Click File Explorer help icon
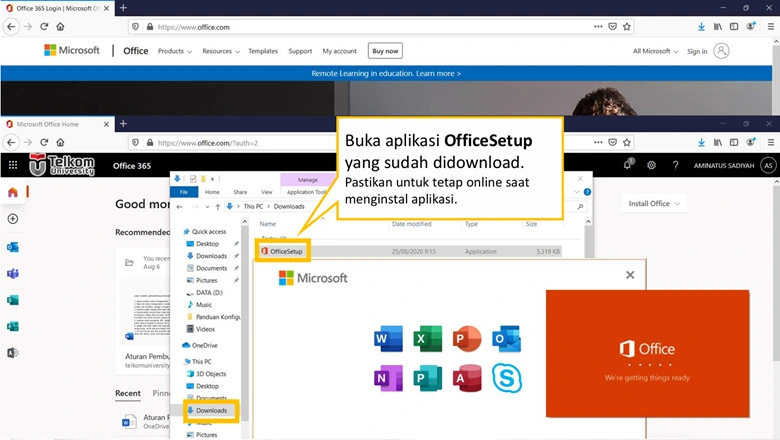 (x=587, y=192)
